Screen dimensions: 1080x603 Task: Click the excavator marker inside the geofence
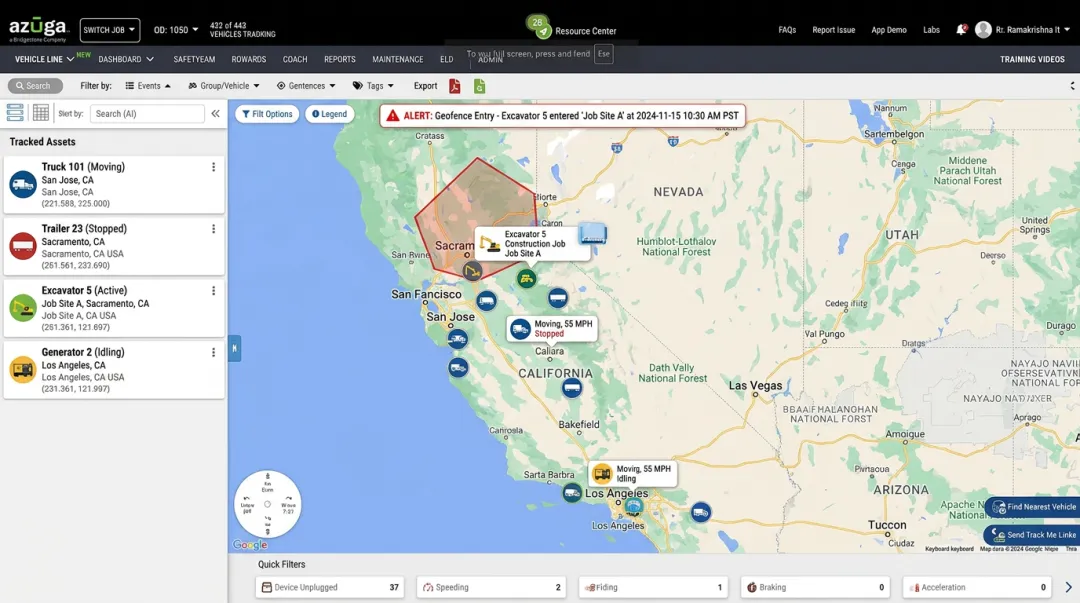[x=472, y=271]
